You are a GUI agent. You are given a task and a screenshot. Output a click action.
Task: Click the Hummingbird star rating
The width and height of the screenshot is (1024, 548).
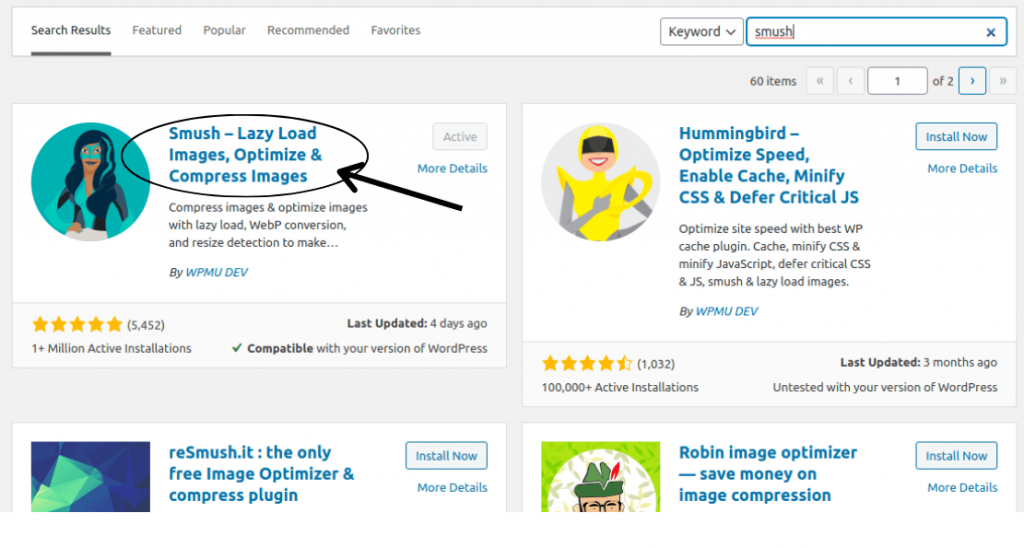[587, 363]
